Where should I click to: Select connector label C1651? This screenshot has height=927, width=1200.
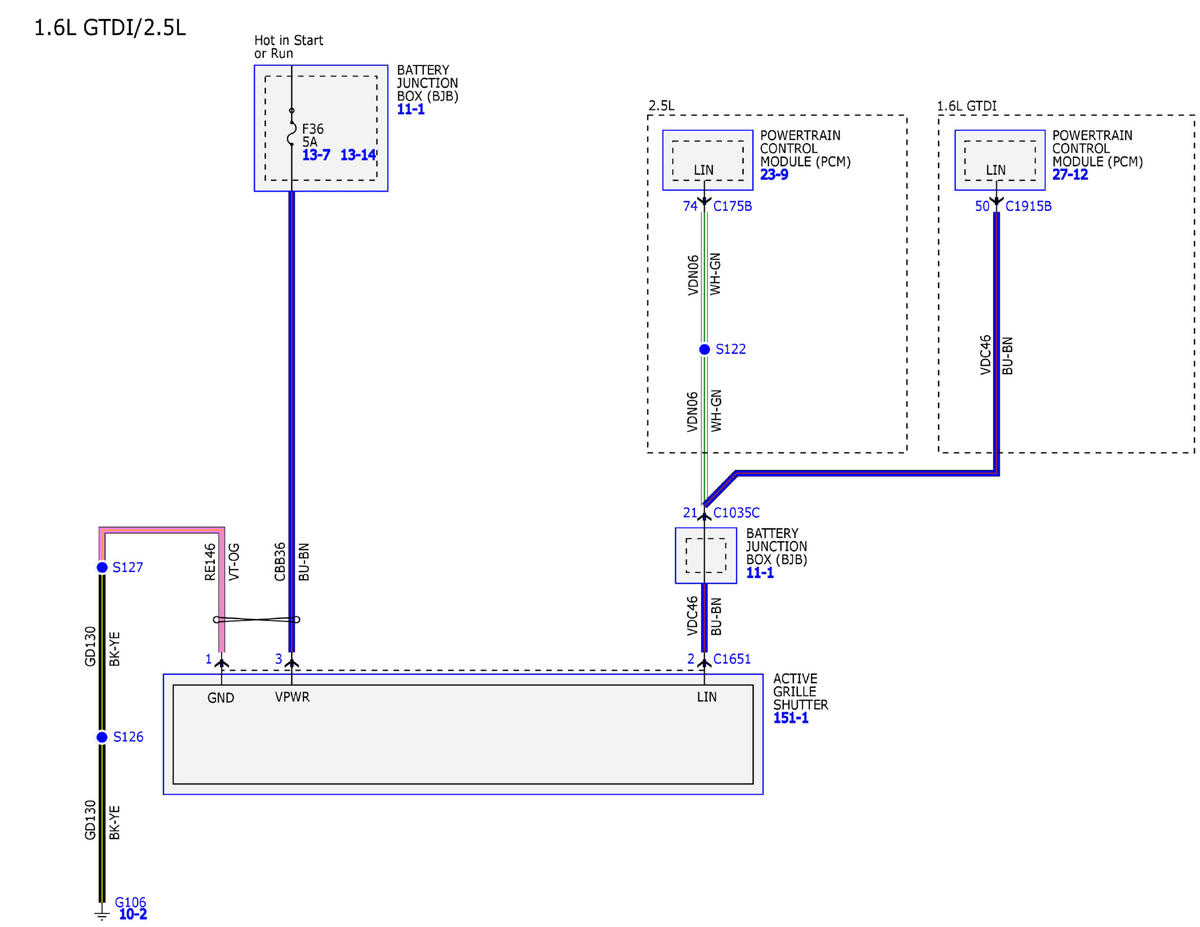pos(732,658)
